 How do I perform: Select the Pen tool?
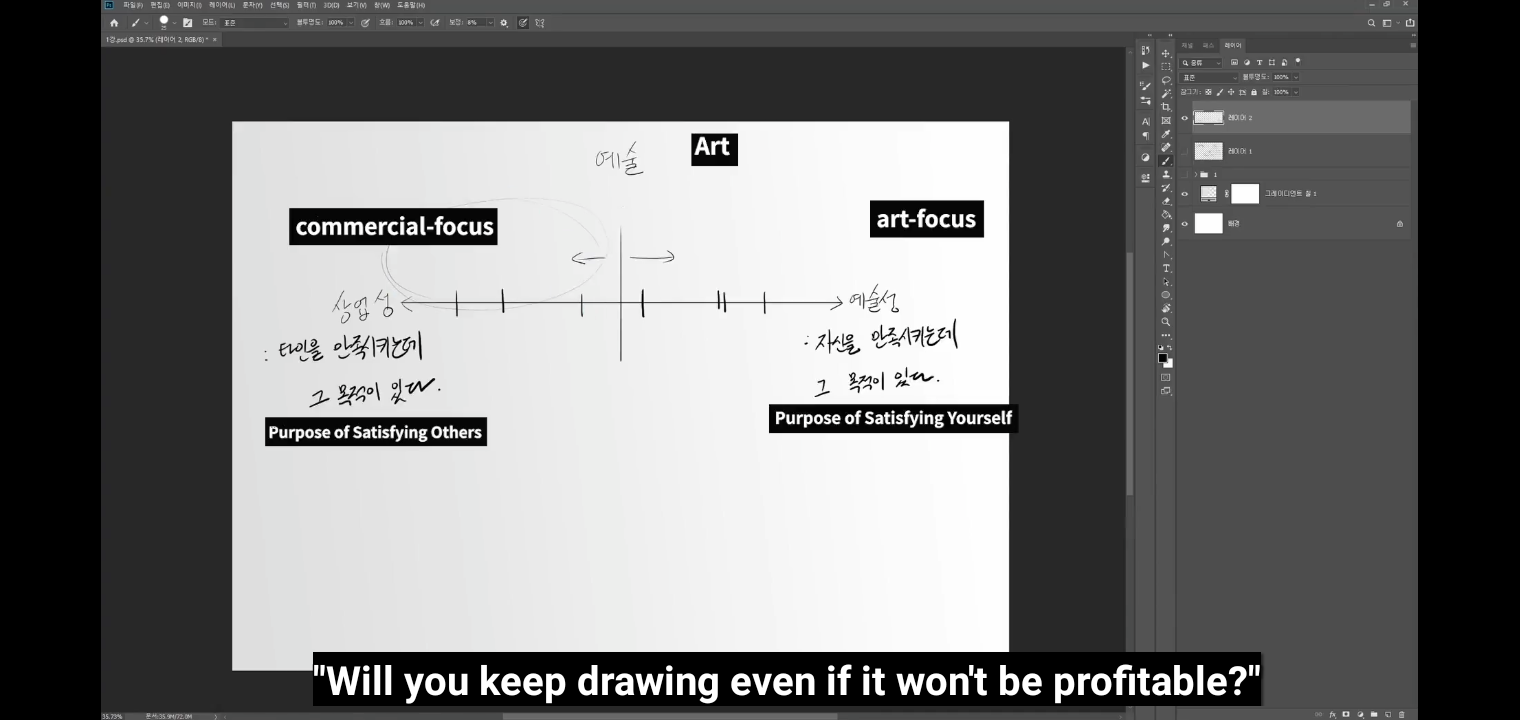click(x=1166, y=255)
